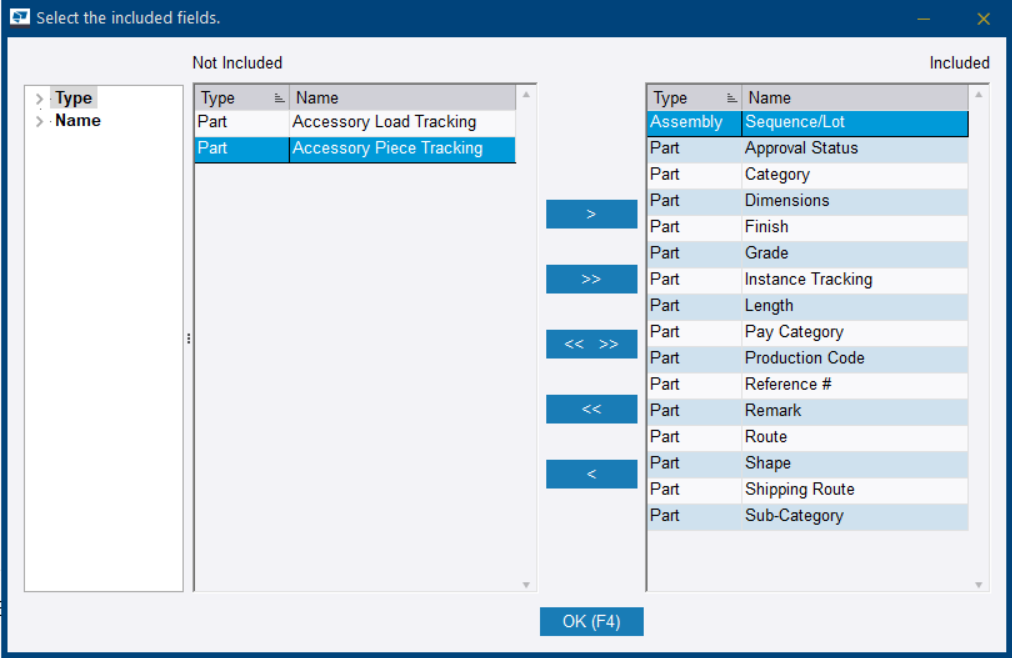The image size is (1012, 658).
Task: Click the double right arrow include-all button
Action: (591, 279)
